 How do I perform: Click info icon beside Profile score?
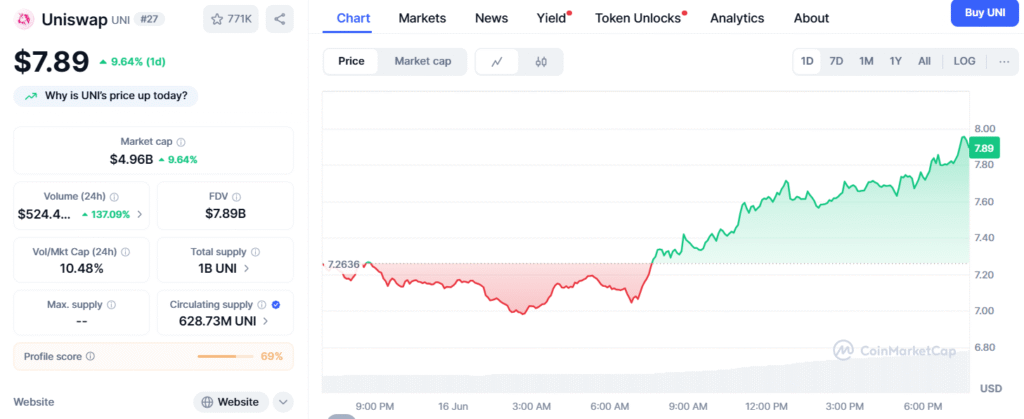90,356
